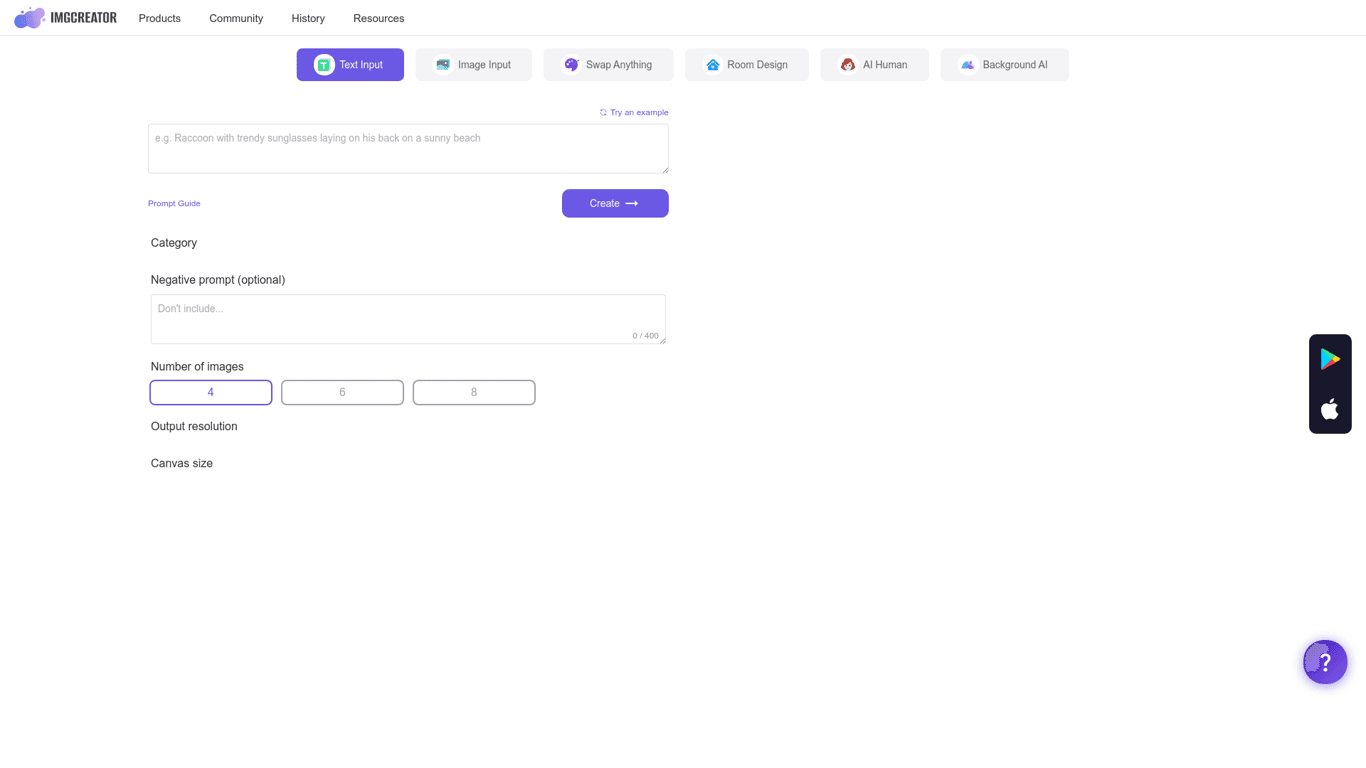Expand the Resources menu
The image size is (1366, 768).
378,18
